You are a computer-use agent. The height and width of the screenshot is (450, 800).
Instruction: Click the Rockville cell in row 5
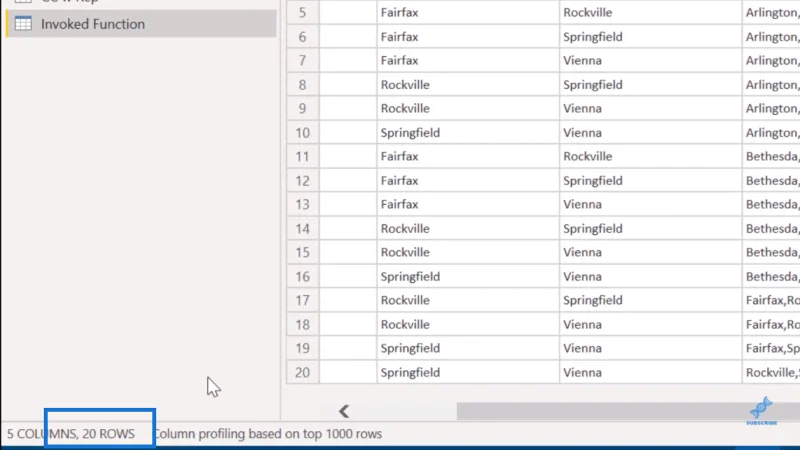pyautogui.click(x=651, y=12)
